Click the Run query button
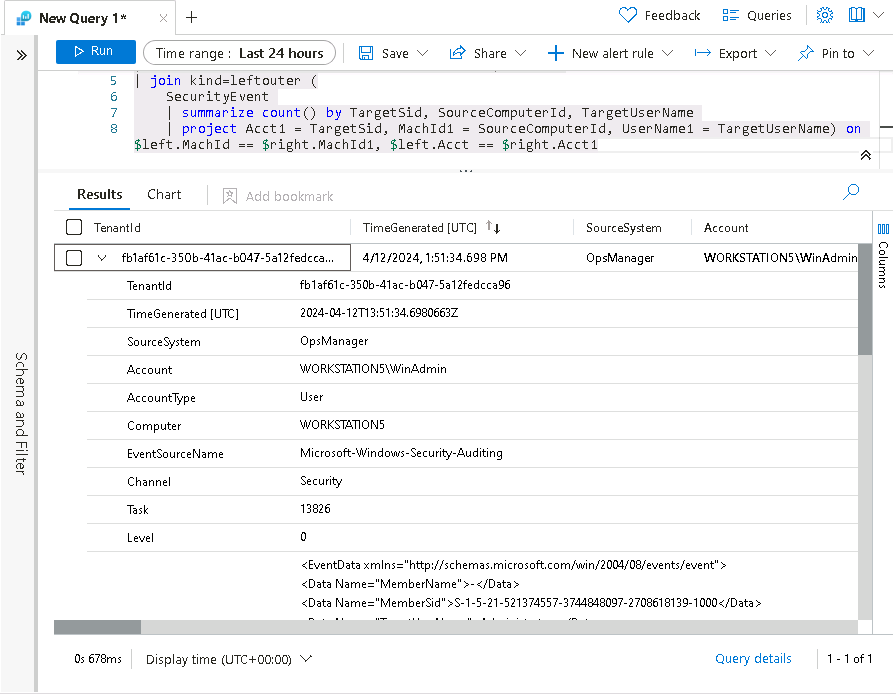896x694 pixels. 95,51
